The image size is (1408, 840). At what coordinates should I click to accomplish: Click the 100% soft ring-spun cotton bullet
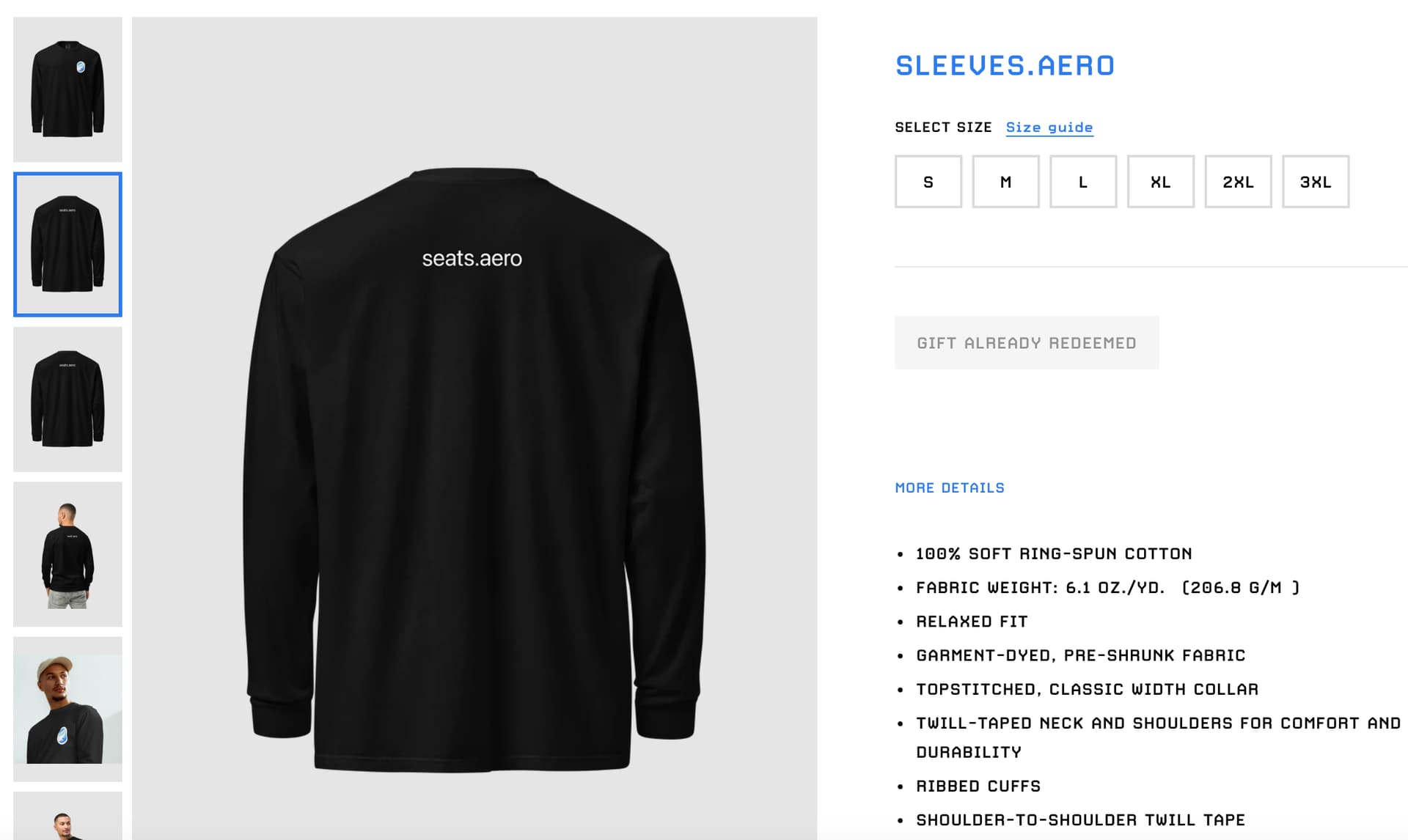[1054, 553]
